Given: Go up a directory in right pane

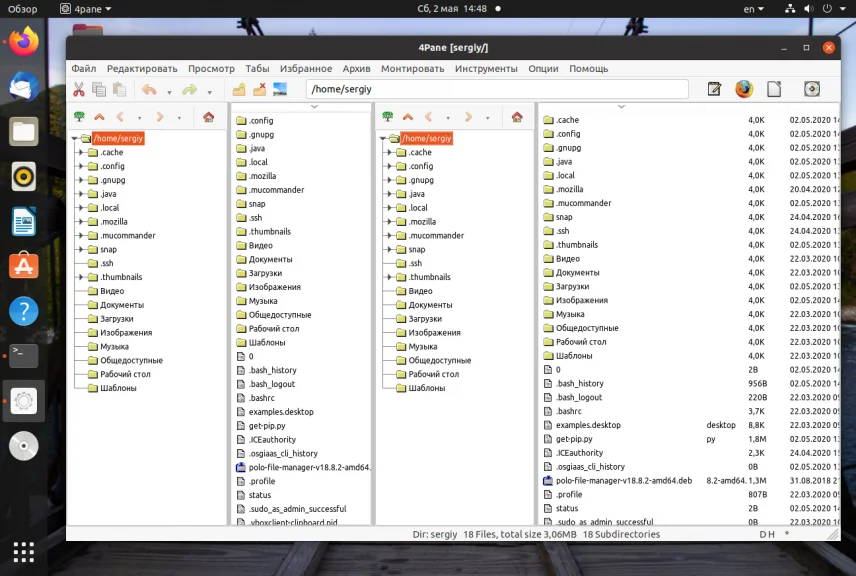Looking at the screenshot, I should 407,117.
